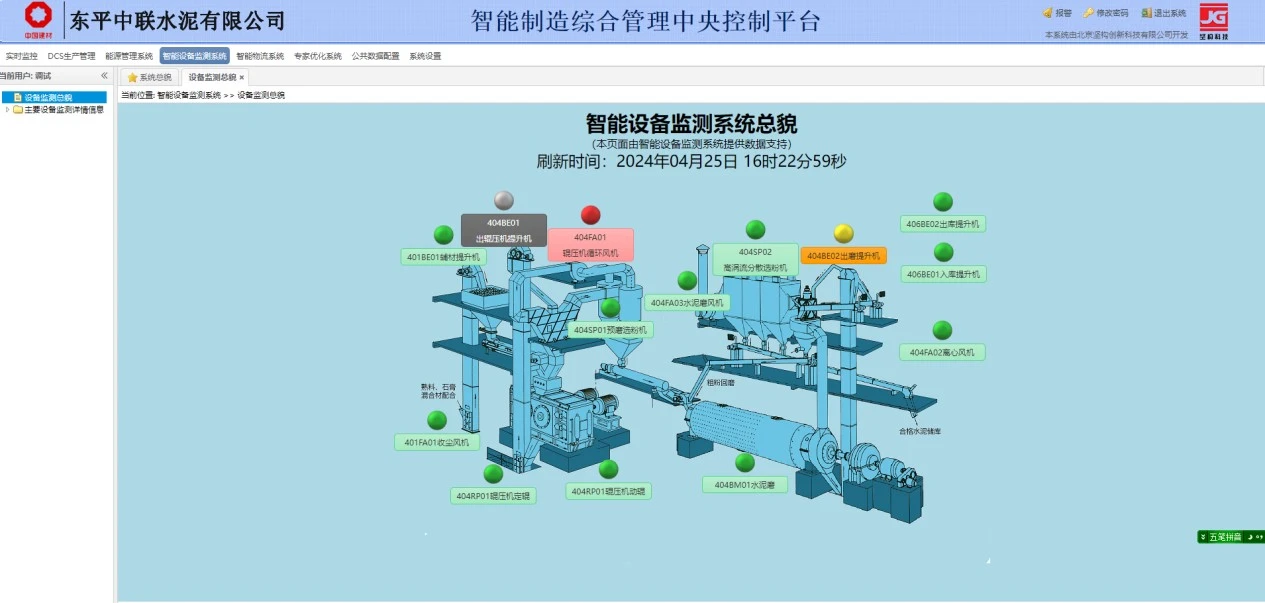Screen dimensions: 1265x603
Task: Click 退出系统 to log out
Action: tap(1164, 13)
